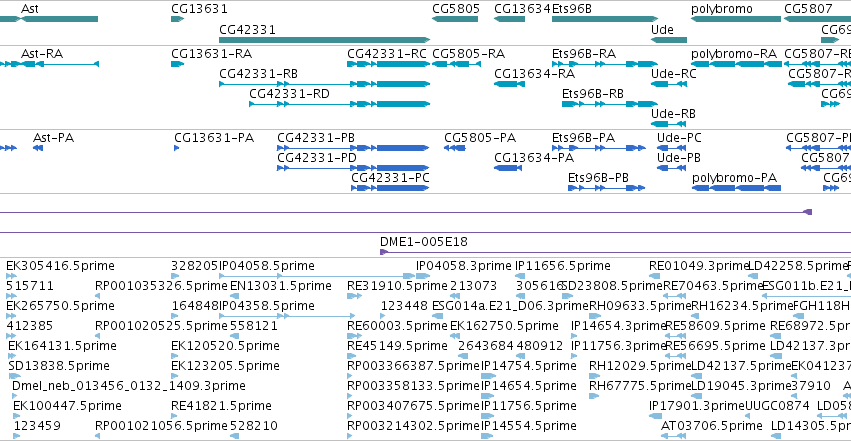The height and width of the screenshot is (441, 851).
Task: Open EST RH12029.5prime
Action: point(640,366)
